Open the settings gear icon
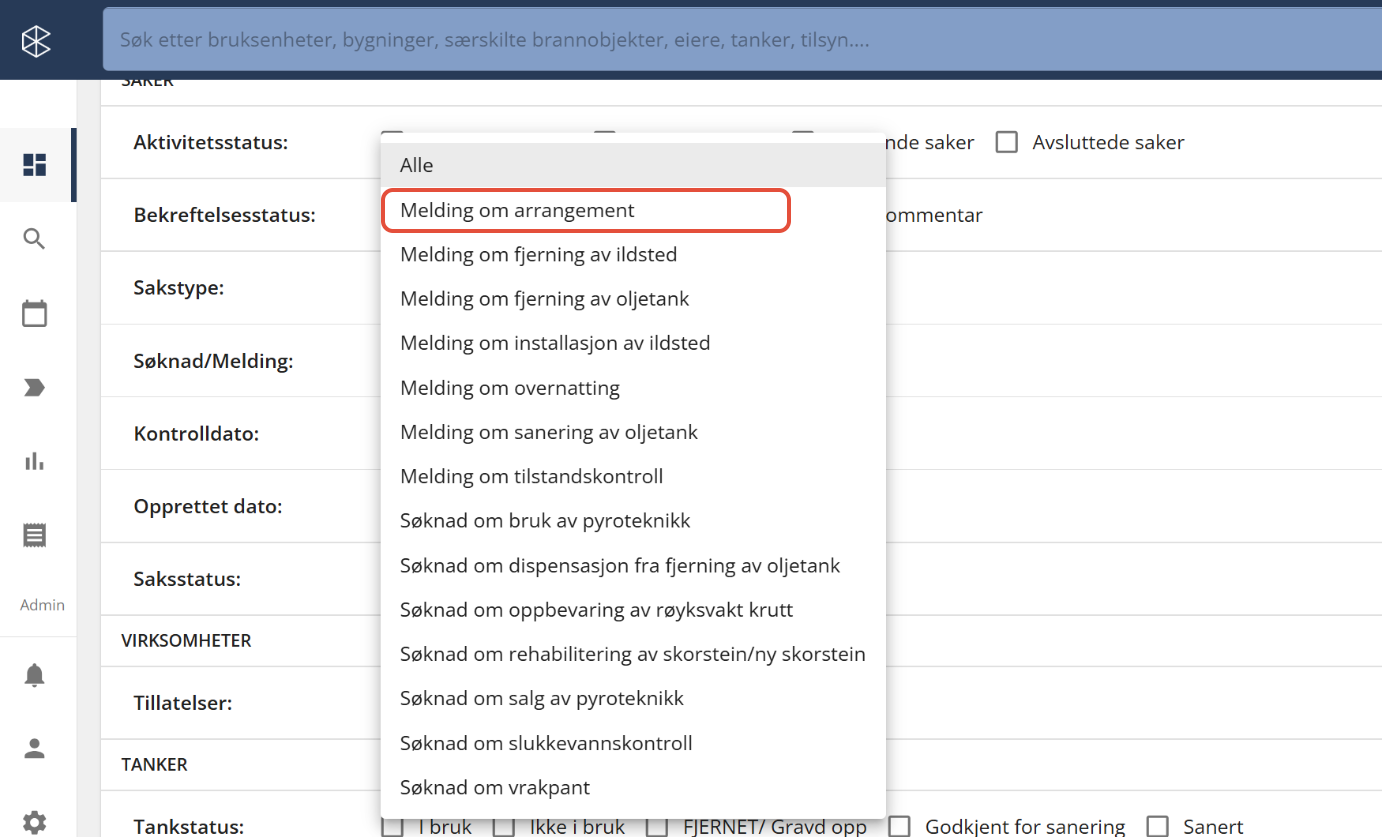Screen dimensions: 1382x837 coord(35,823)
